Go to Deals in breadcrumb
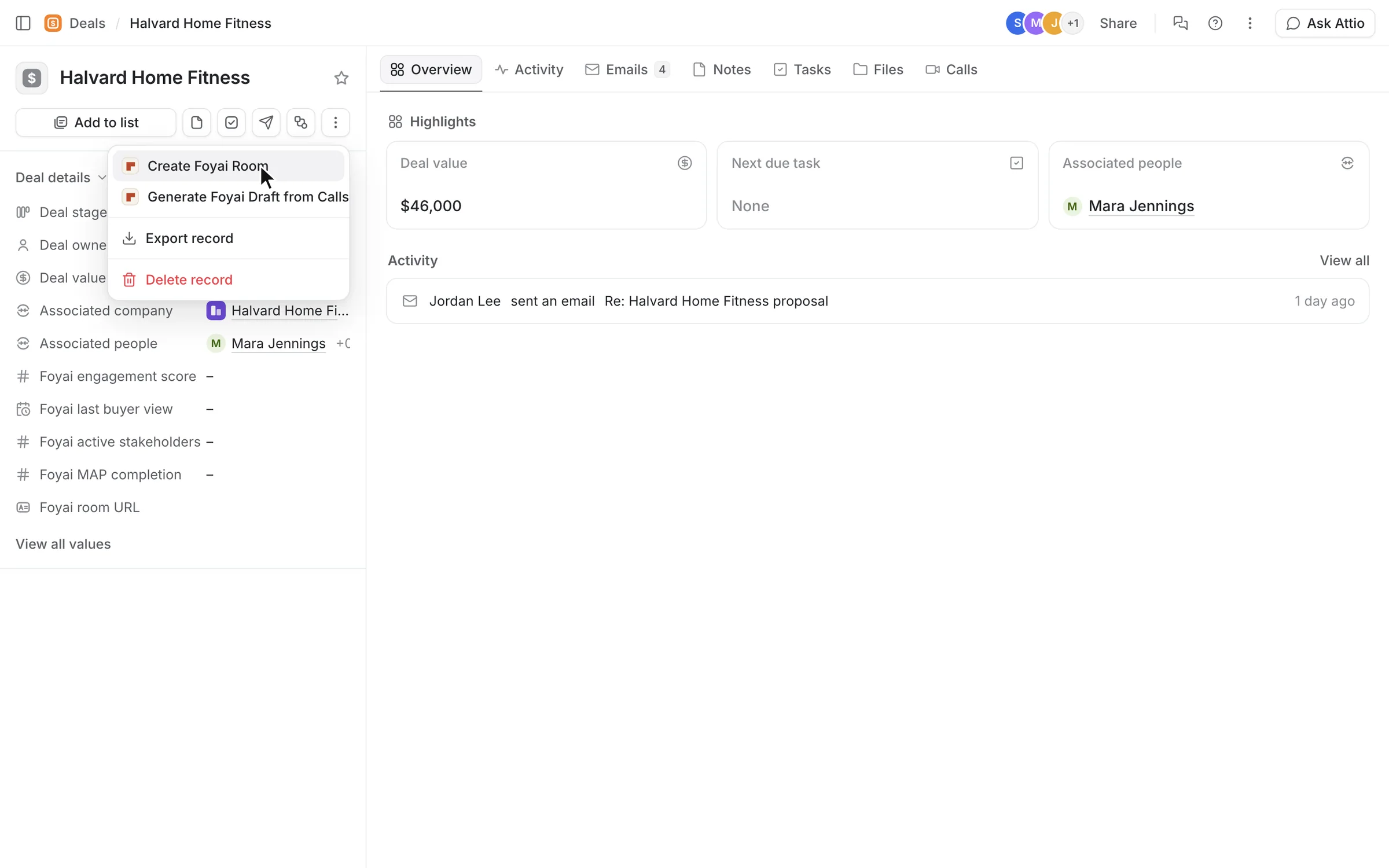Screen dimensions: 1389x868 click(x=87, y=23)
